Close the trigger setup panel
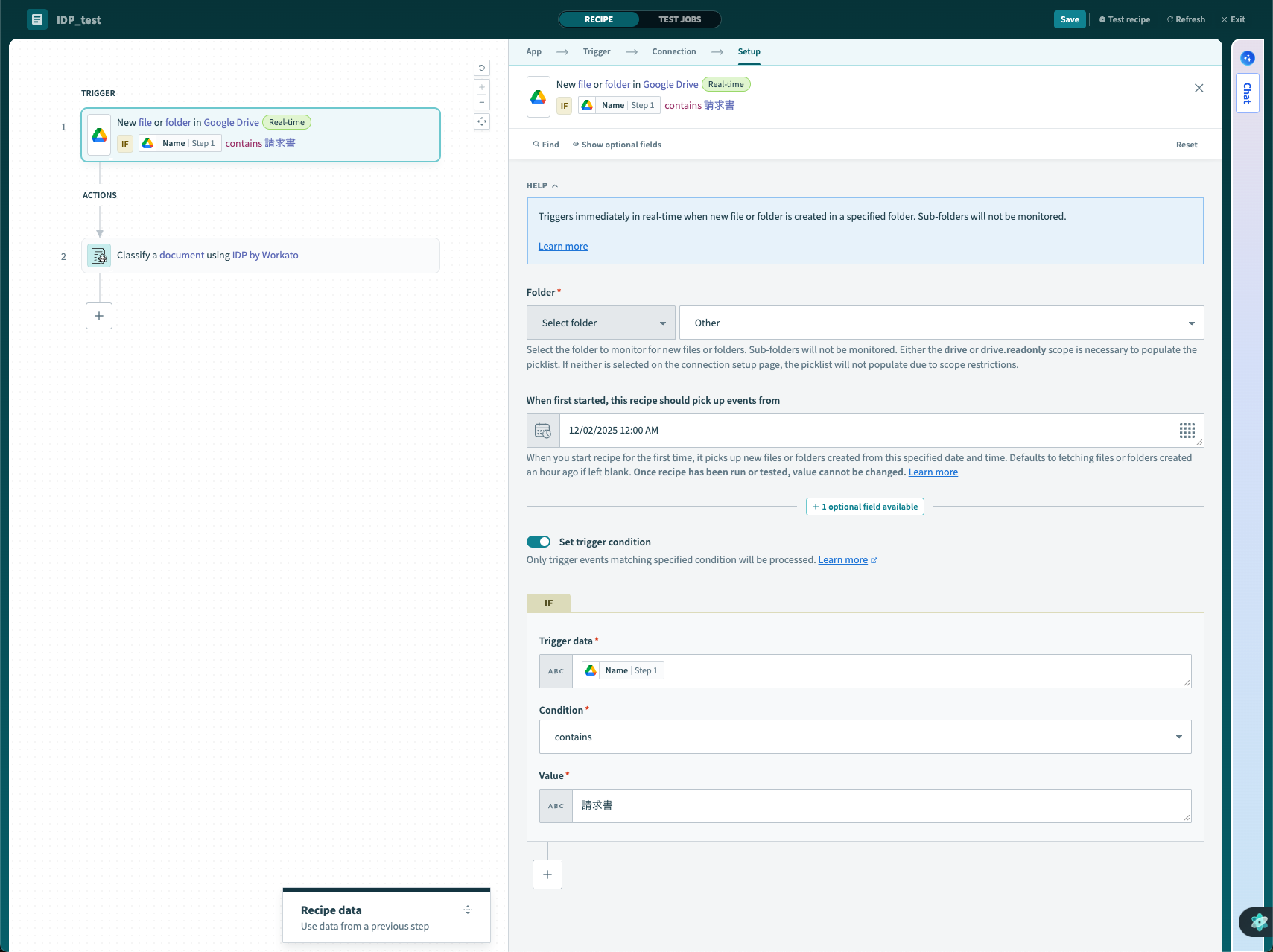The image size is (1273, 952). (1199, 88)
